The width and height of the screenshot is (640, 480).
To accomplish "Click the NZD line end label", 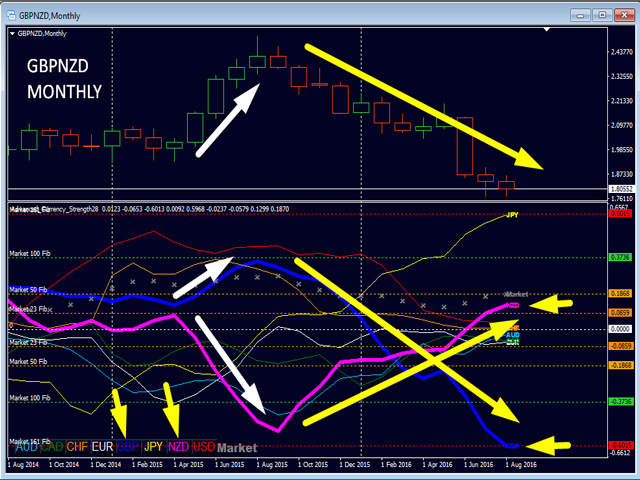I will point(513,305).
